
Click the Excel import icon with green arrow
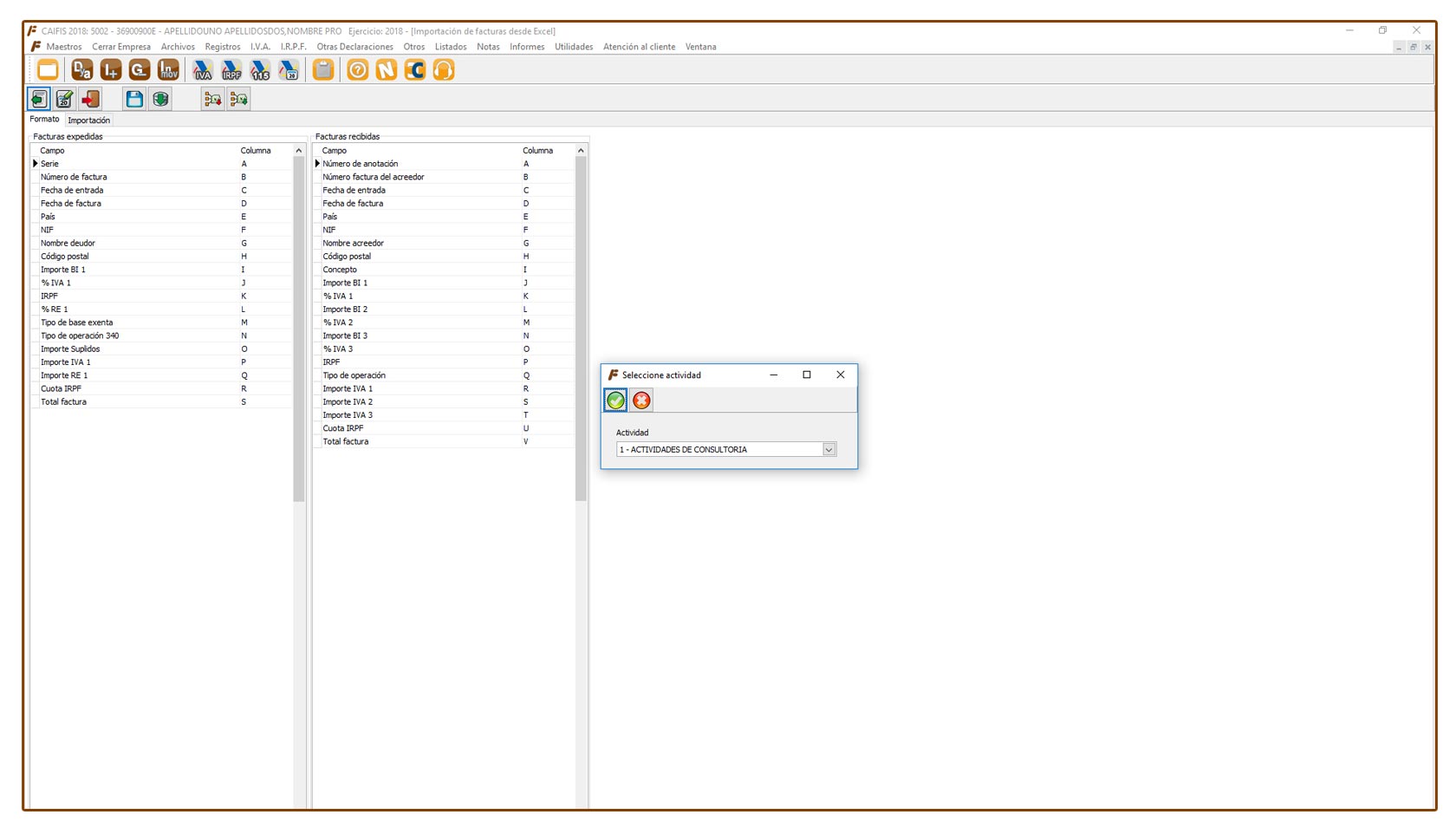click(238, 99)
